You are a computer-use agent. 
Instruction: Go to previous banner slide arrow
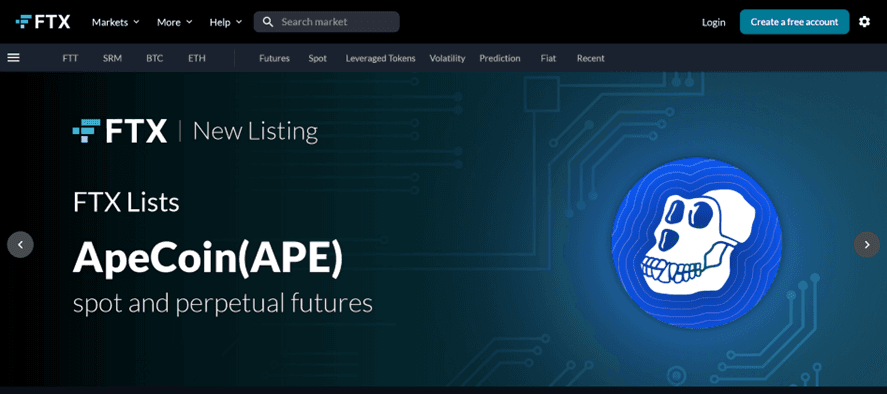[x=20, y=245]
